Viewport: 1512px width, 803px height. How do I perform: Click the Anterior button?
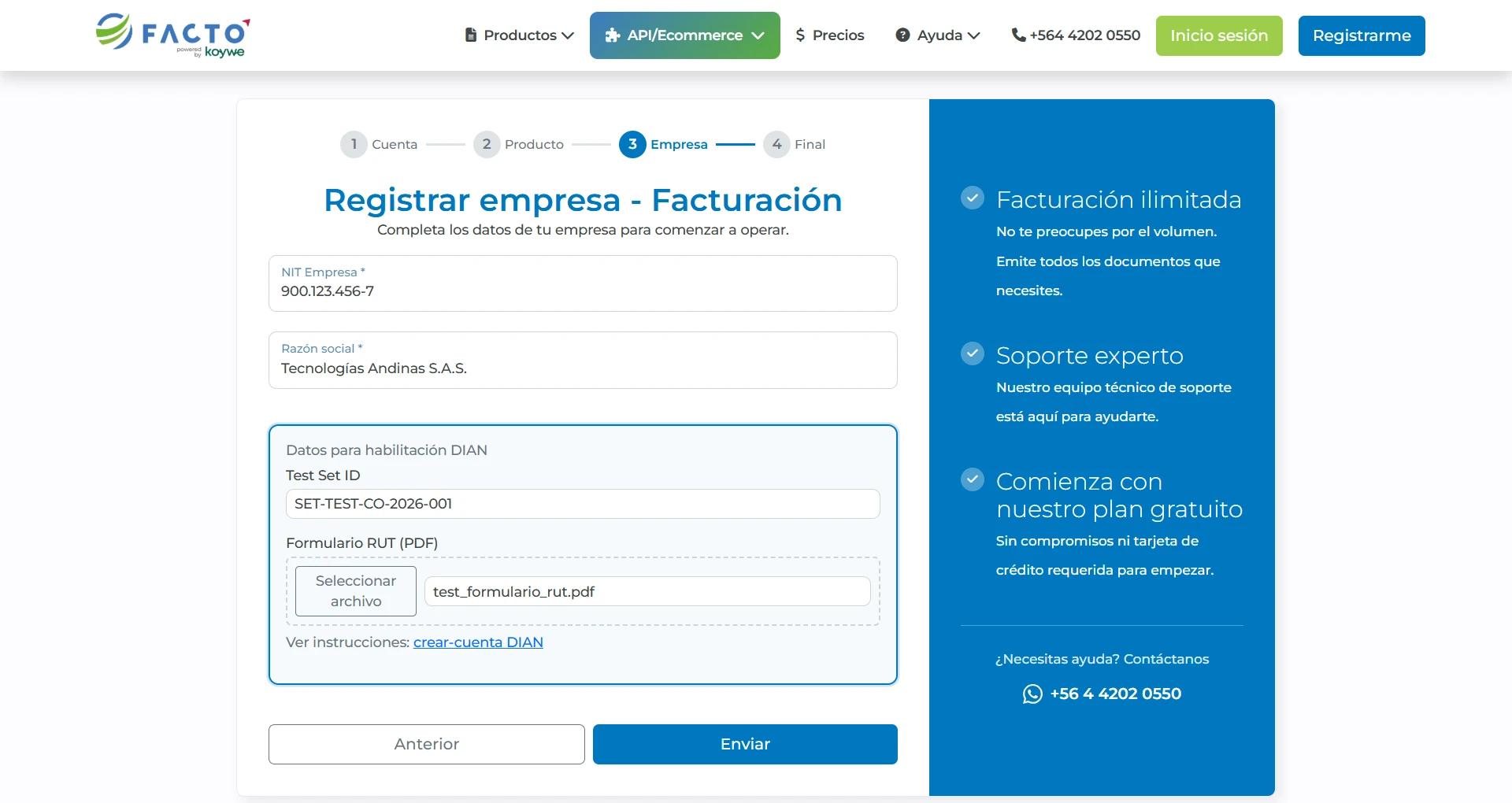[427, 744]
